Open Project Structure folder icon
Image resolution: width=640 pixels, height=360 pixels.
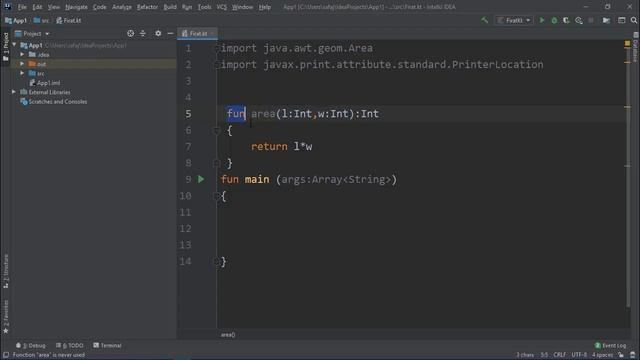coord(606,20)
